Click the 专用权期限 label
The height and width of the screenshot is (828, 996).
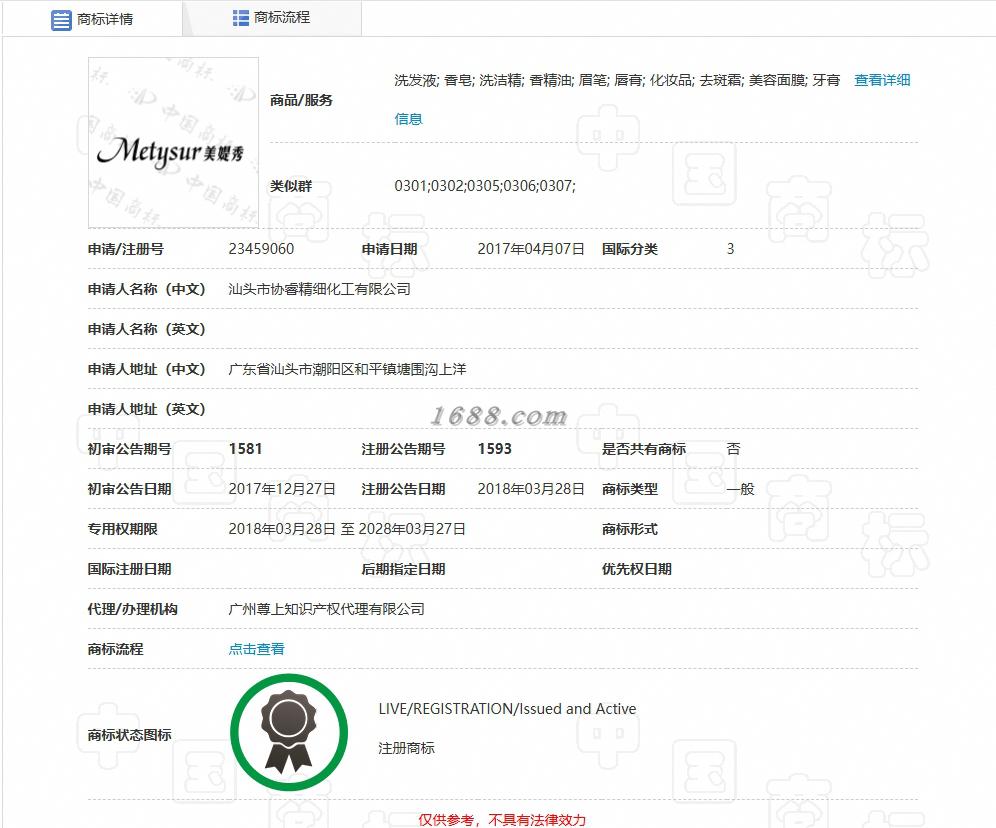[x=123, y=529]
